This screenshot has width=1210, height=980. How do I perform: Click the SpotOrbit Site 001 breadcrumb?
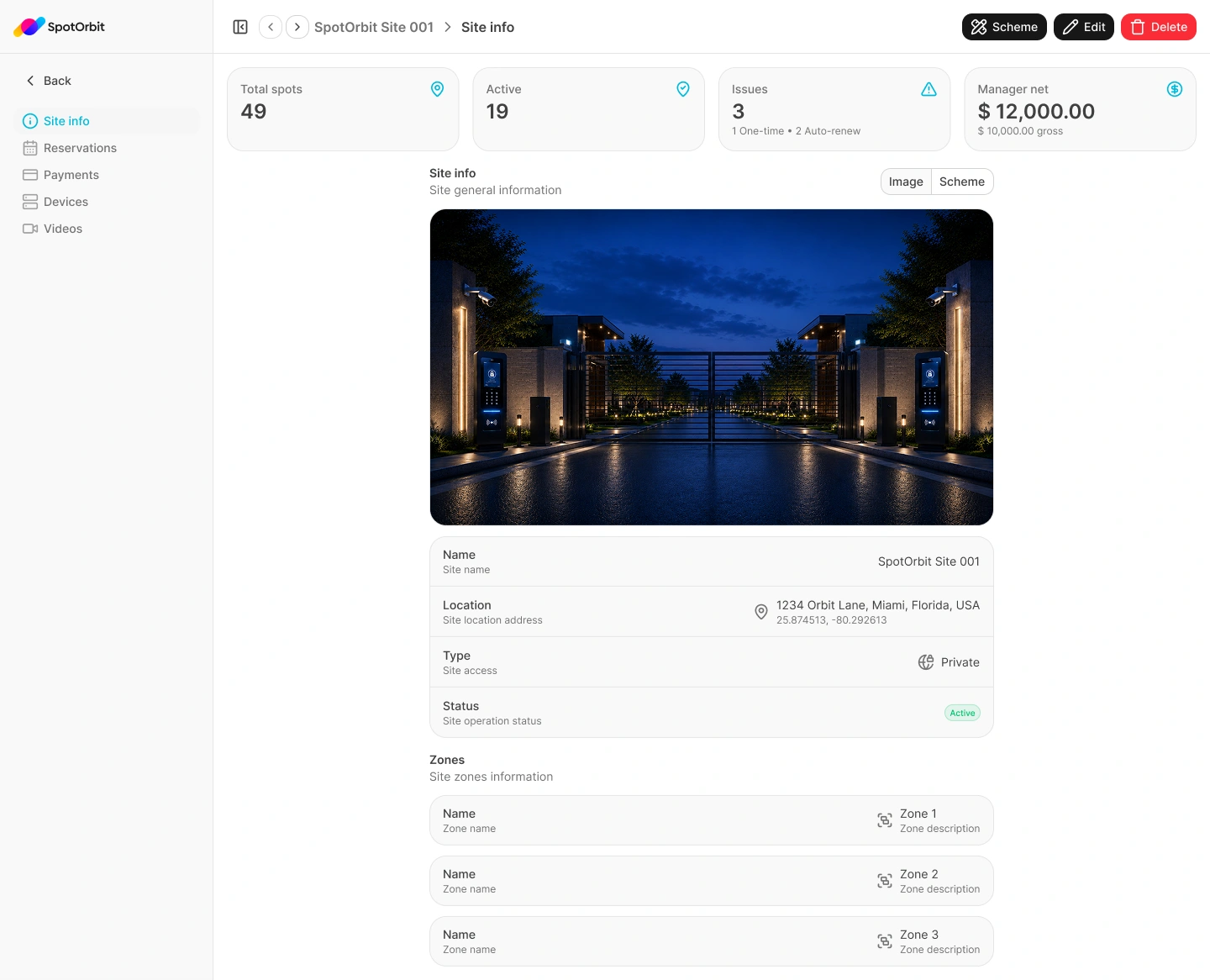point(374,27)
